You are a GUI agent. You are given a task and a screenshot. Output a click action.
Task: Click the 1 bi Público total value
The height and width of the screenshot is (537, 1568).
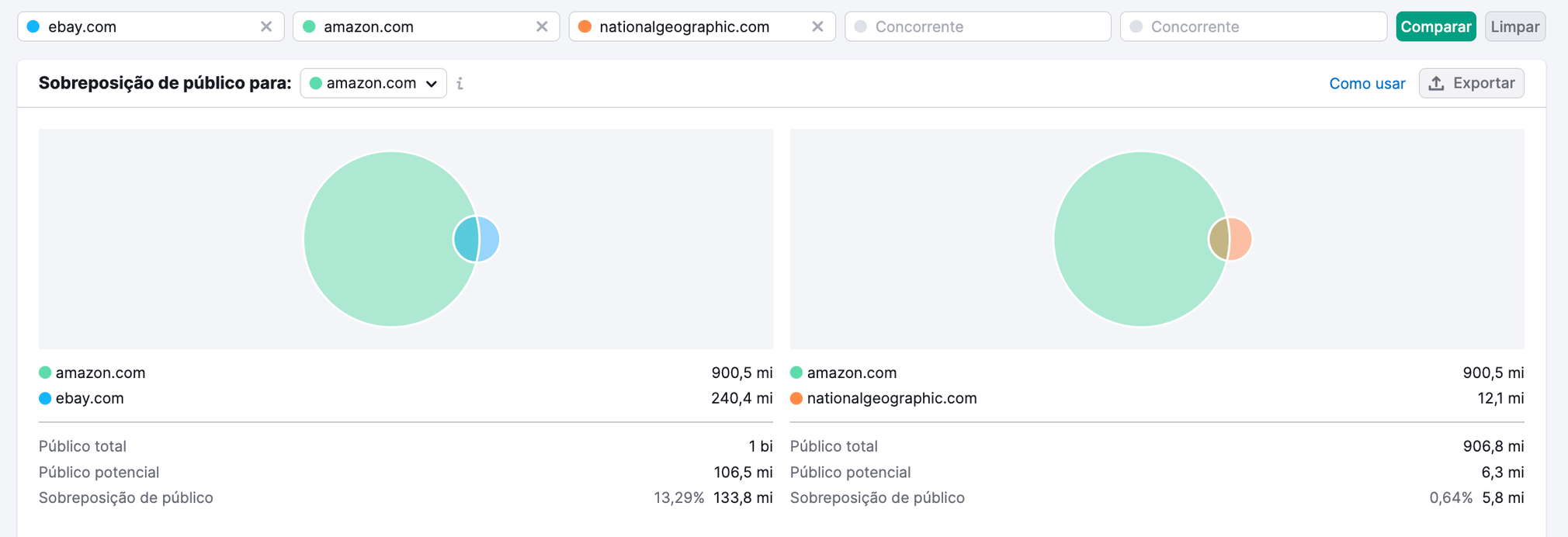761,446
